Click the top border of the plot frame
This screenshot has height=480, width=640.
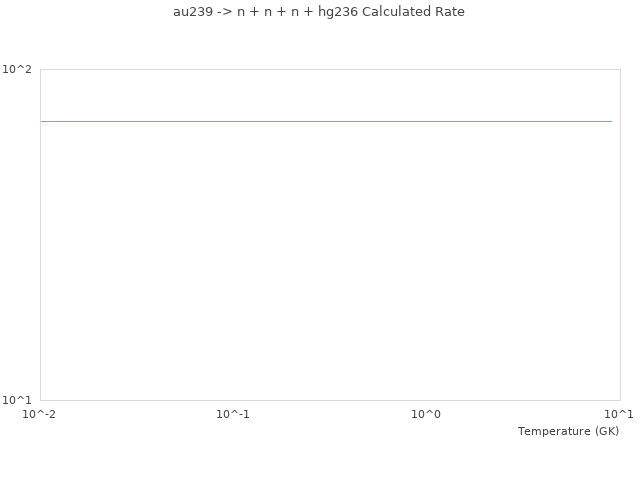tap(326, 69)
